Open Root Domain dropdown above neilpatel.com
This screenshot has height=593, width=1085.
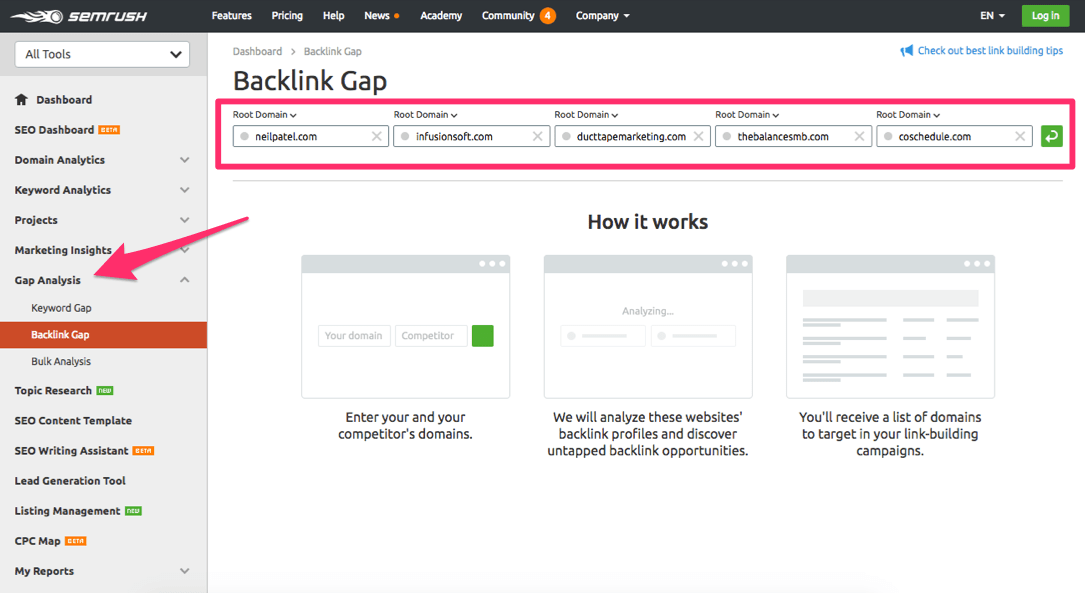(264, 115)
